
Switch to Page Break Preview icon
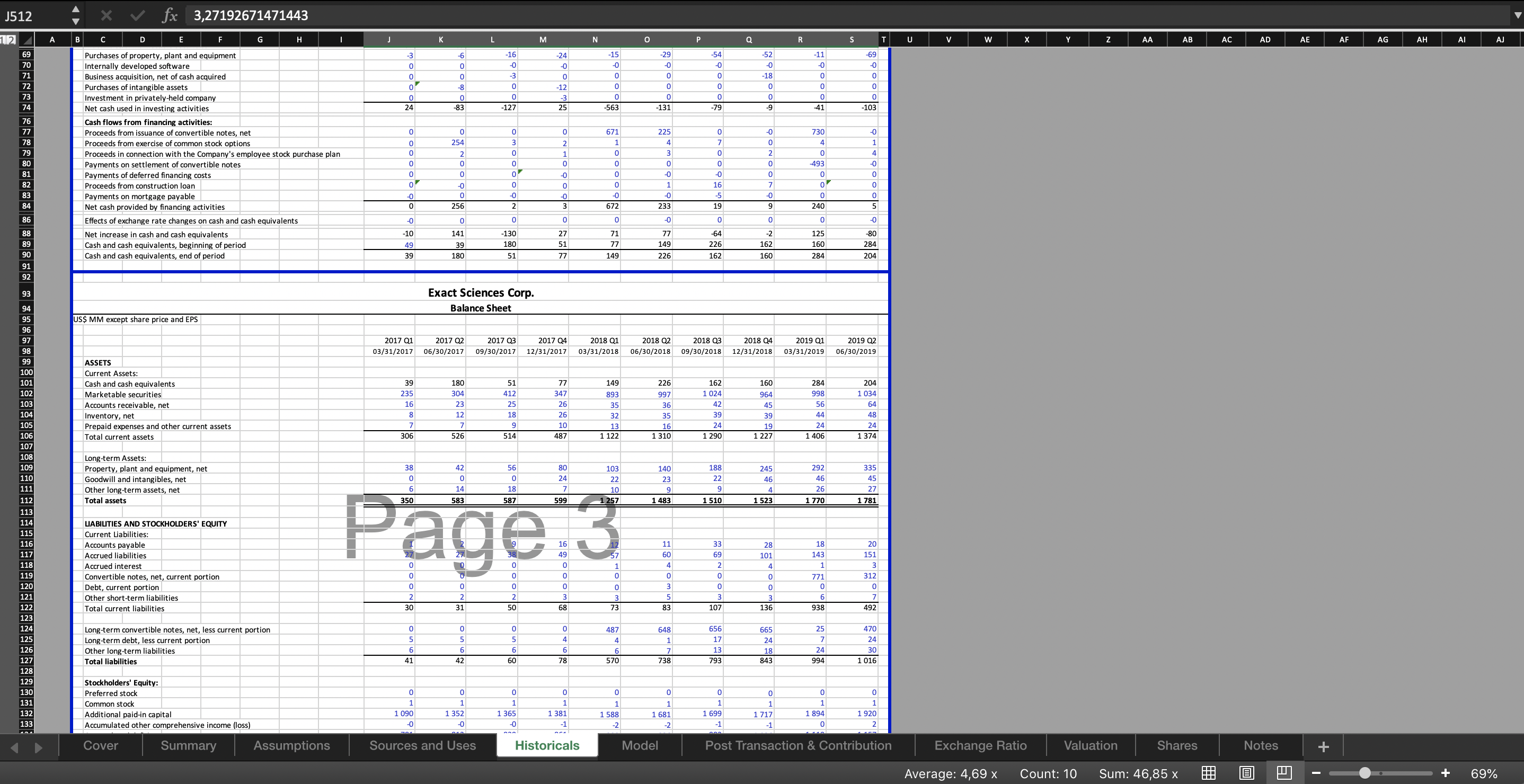[1284, 773]
